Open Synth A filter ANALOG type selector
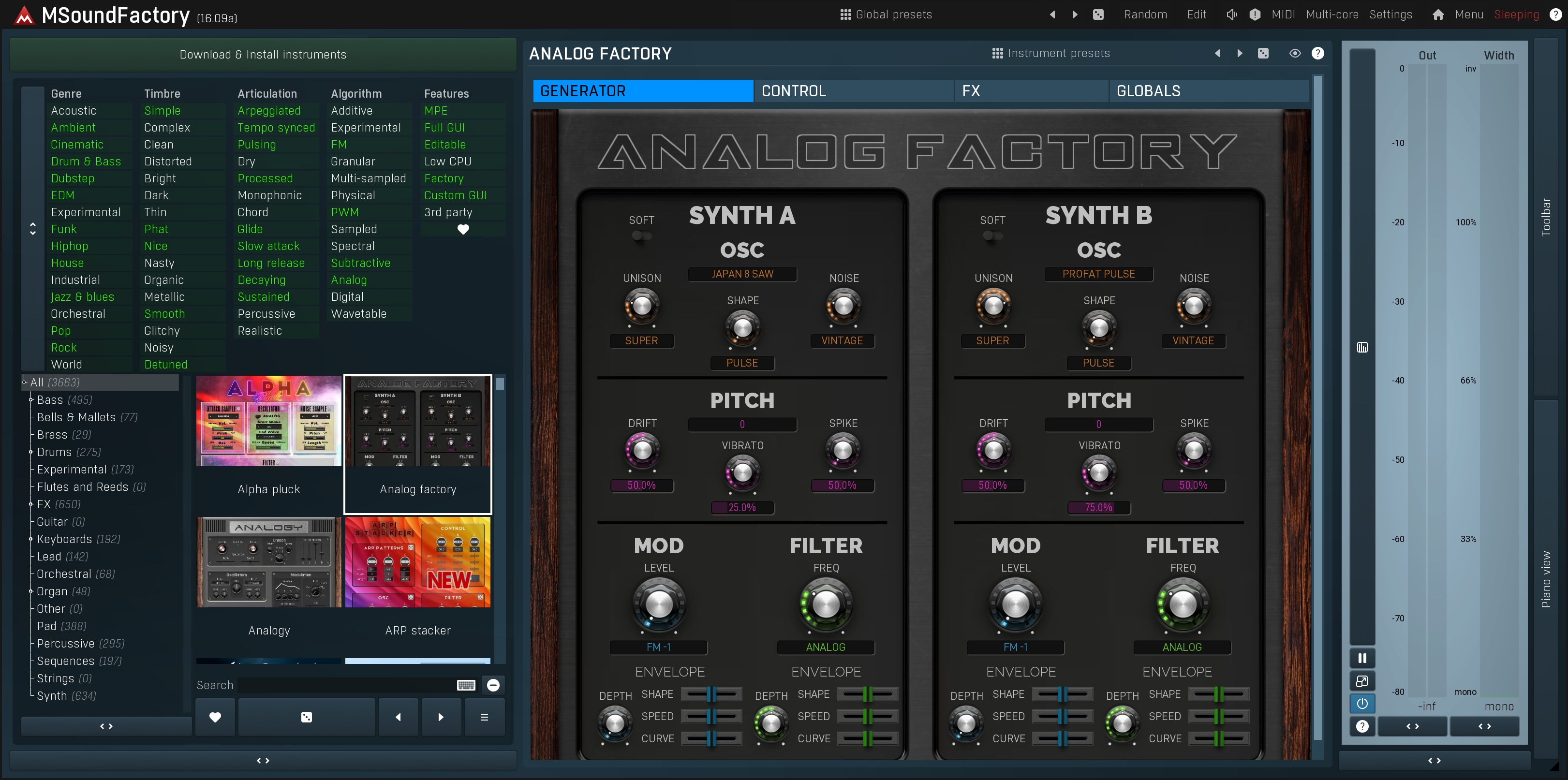The image size is (1568, 780). point(826,648)
